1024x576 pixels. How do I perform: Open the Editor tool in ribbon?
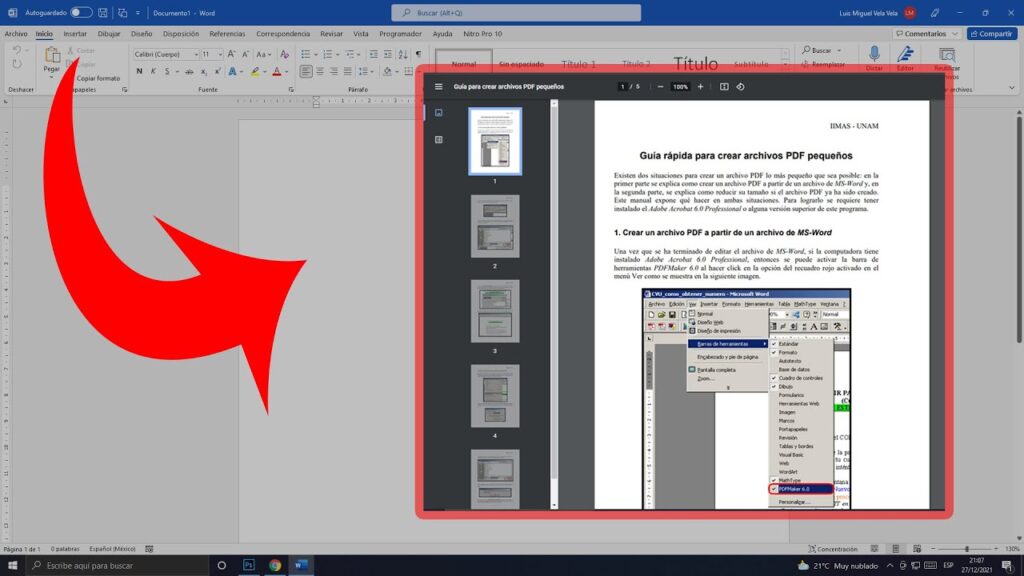click(x=905, y=55)
